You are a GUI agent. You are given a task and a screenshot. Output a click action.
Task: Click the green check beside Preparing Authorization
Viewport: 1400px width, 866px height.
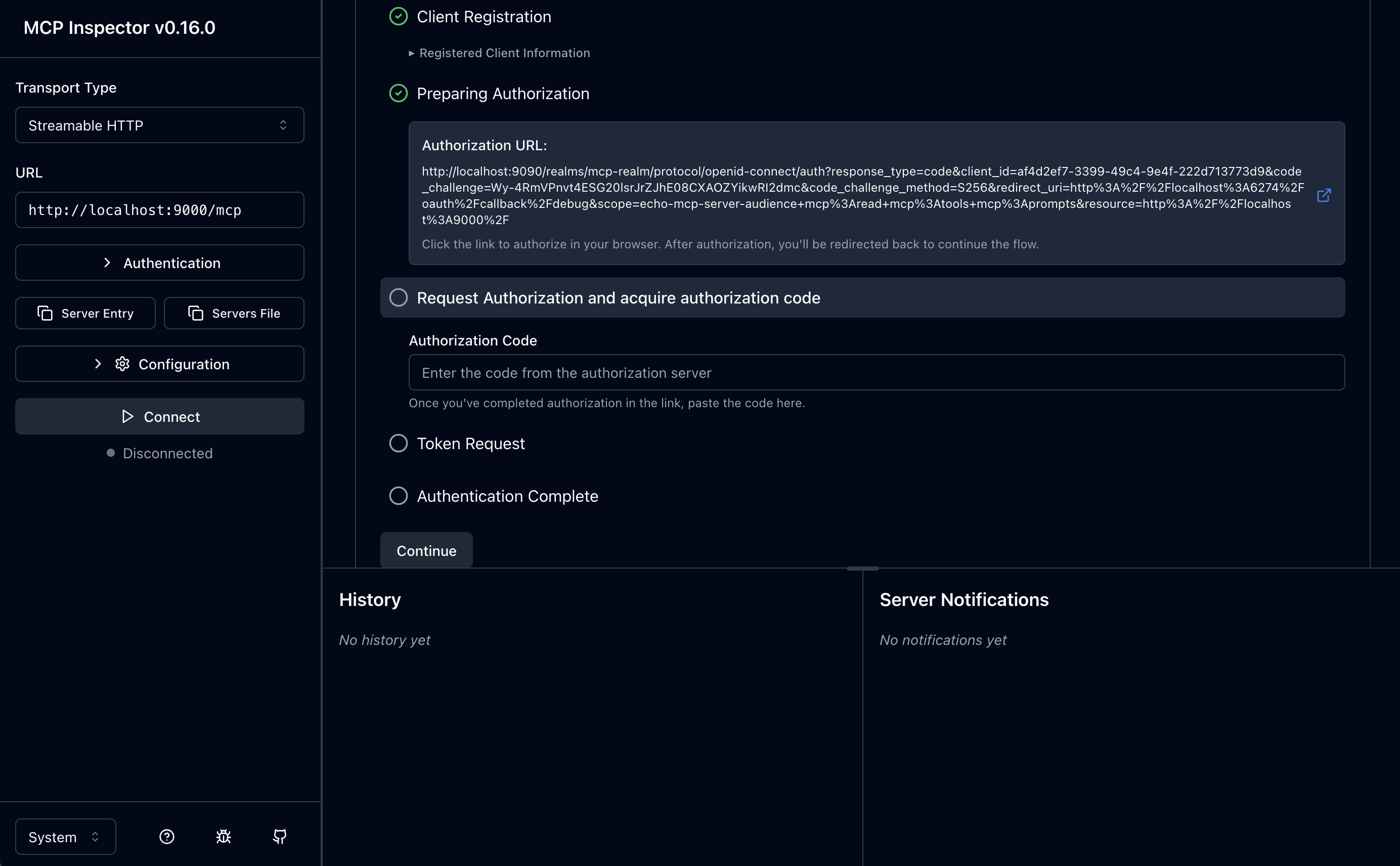click(x=399, y=94)
